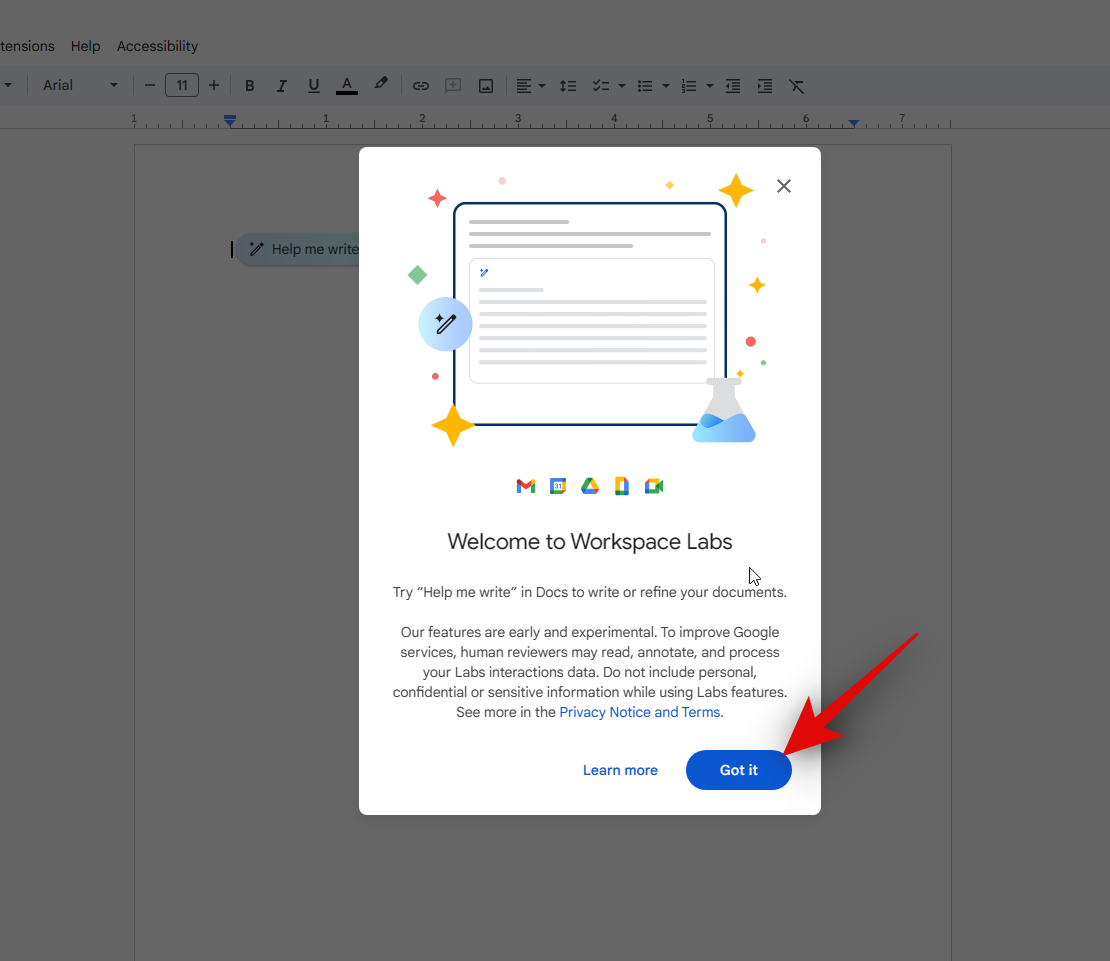Viewport: 1110px width, 961px height.
Task: Toggle bold formatting
Action: click(250, 86)
